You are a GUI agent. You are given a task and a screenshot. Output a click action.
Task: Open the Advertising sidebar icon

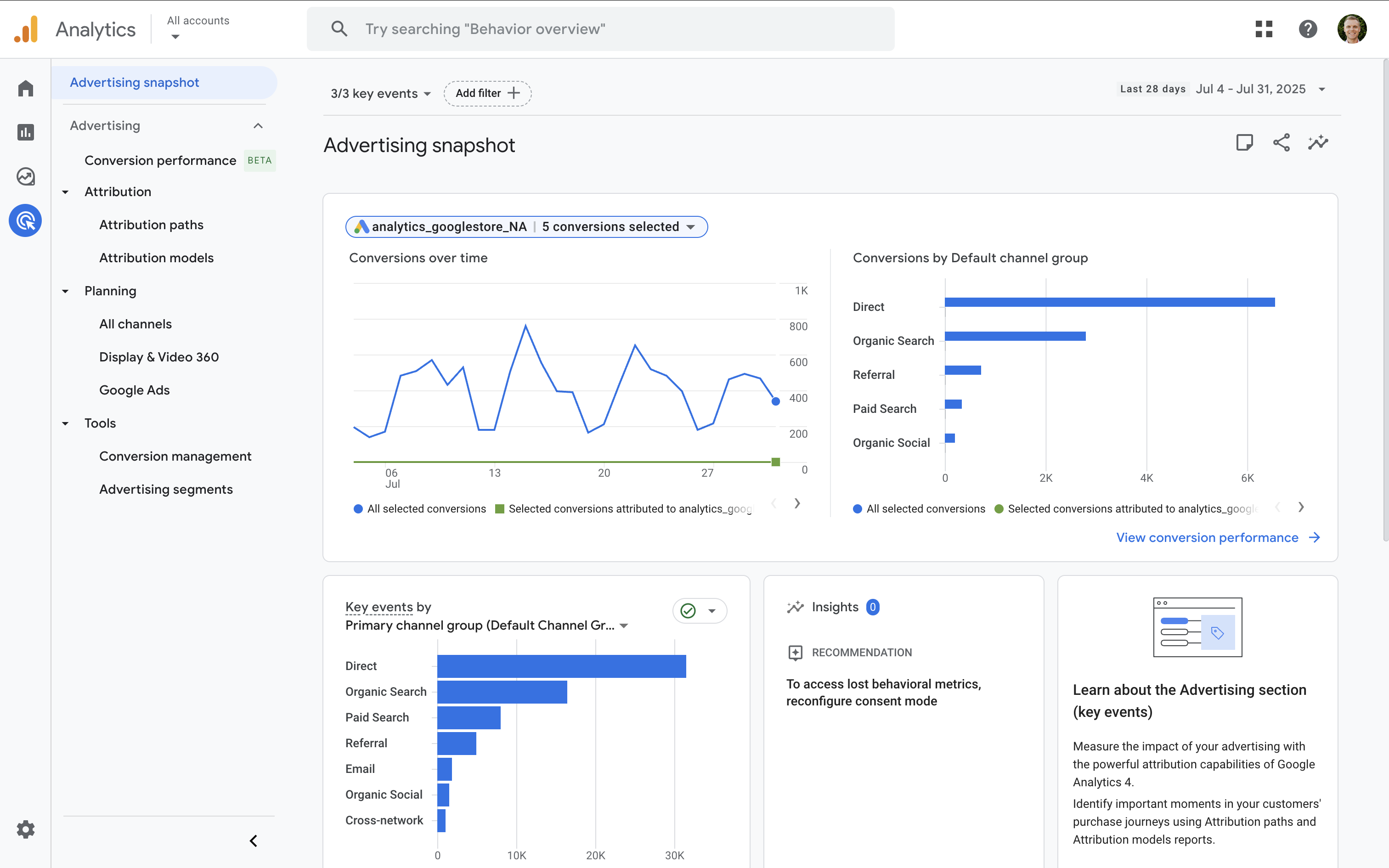25,220
